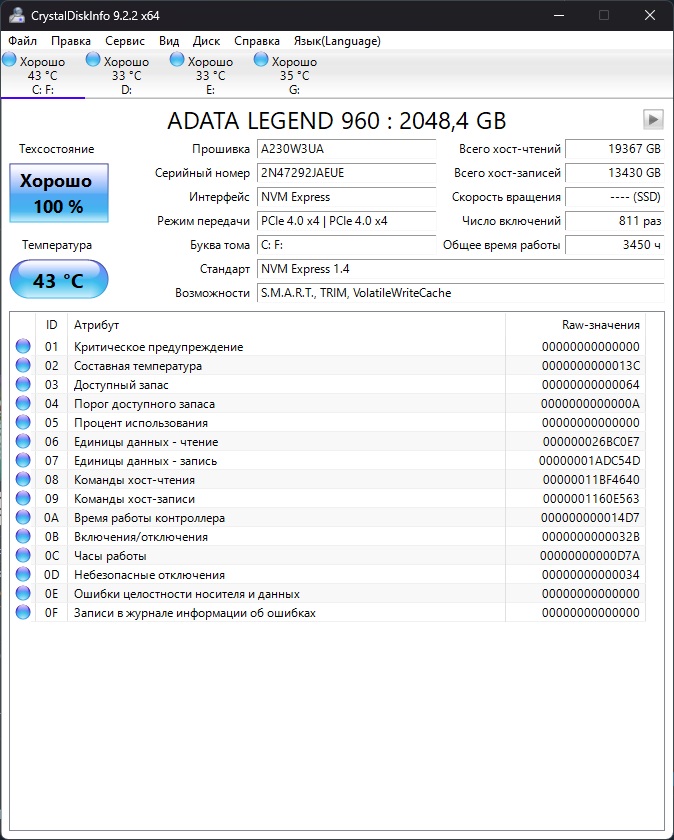Click the Стандарт field NVM Express 1.4

(x=460, y=269)
